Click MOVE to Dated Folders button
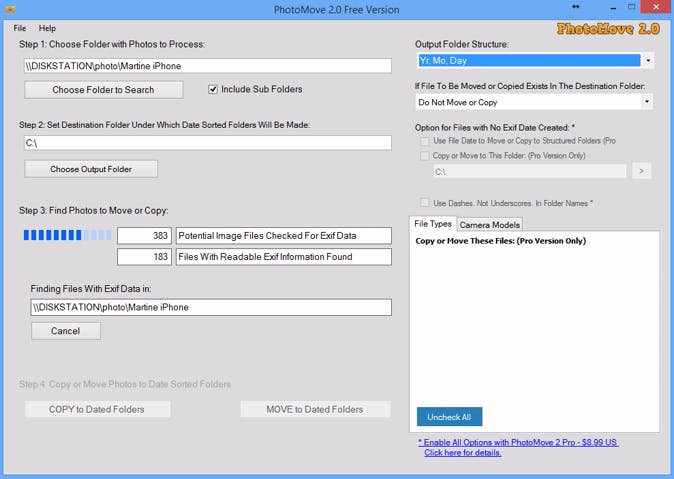The width and height of the screenshot is (674, 479). (315, 409)
